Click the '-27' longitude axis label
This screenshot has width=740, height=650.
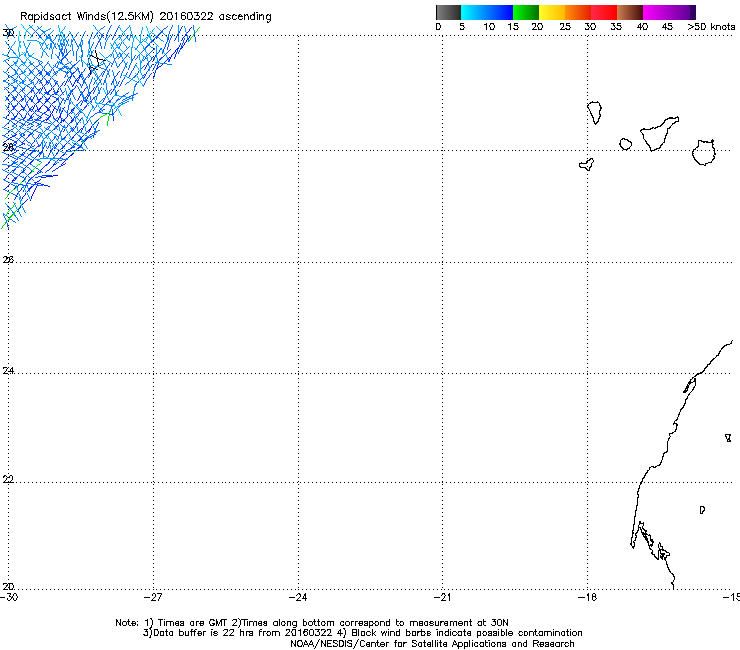click(153, 597)
